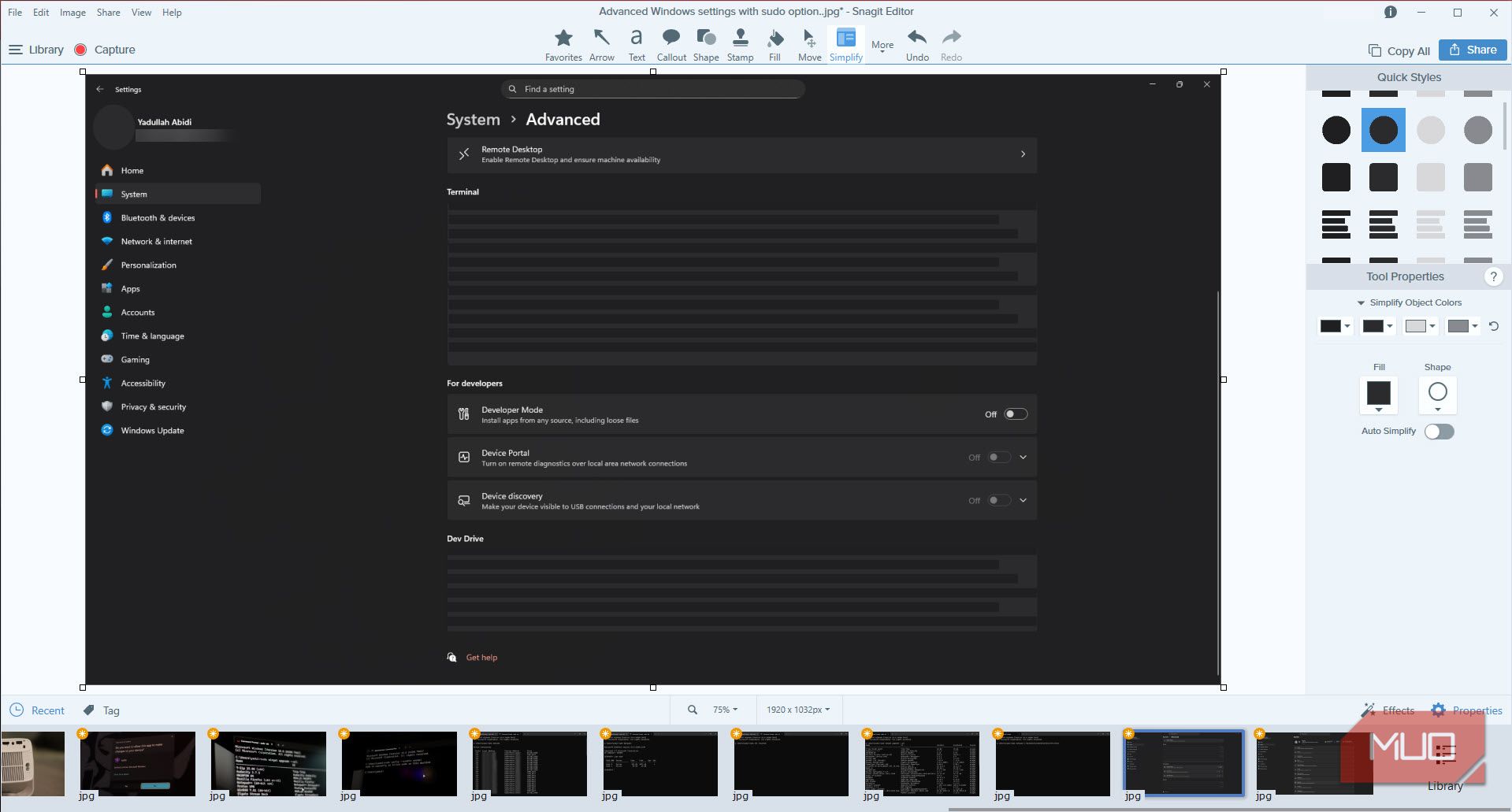Open the File menu

click(x=15, y=13)
